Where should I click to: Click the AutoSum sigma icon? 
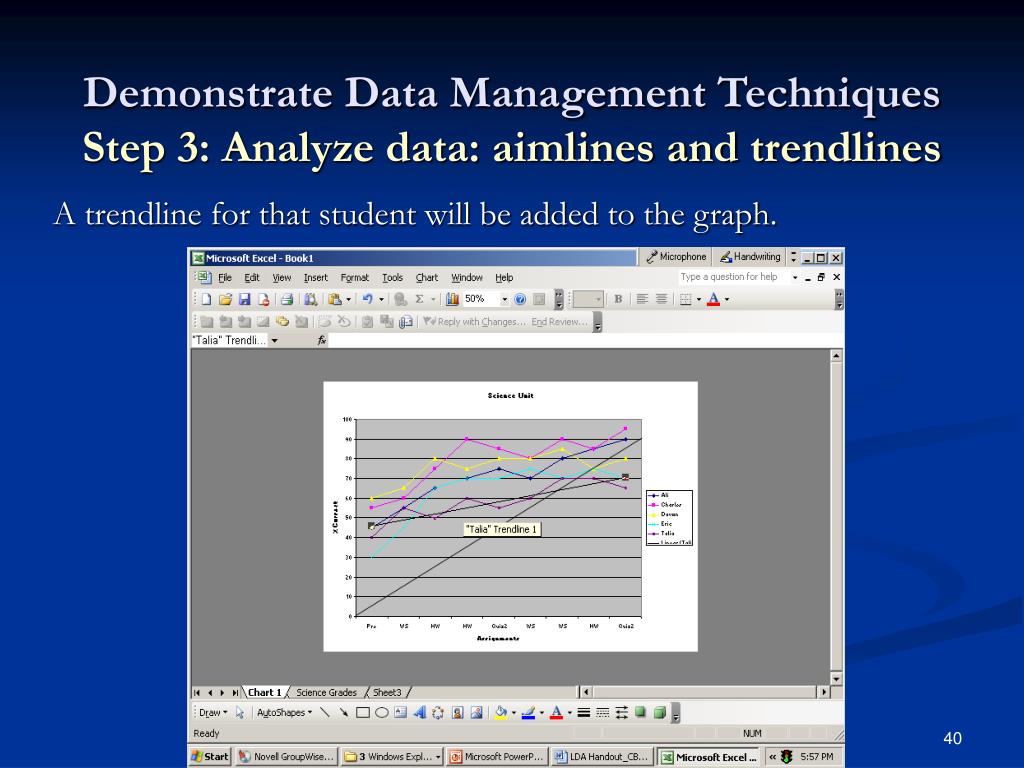point(419,299)
